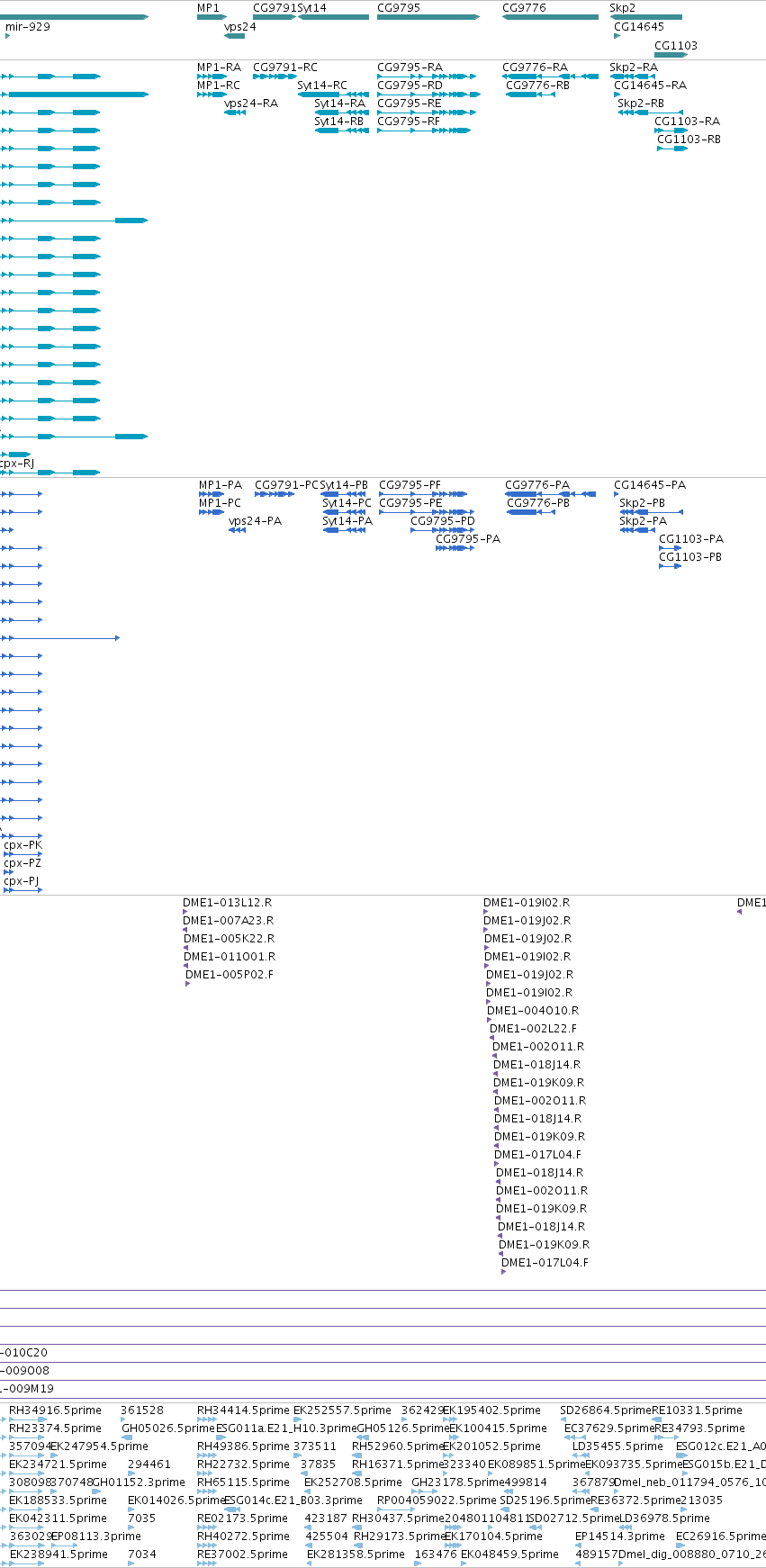Open the SD26864.5prime EST label
The height and width of the screenshot is (1568, 766).
(x=605, y=1410)
